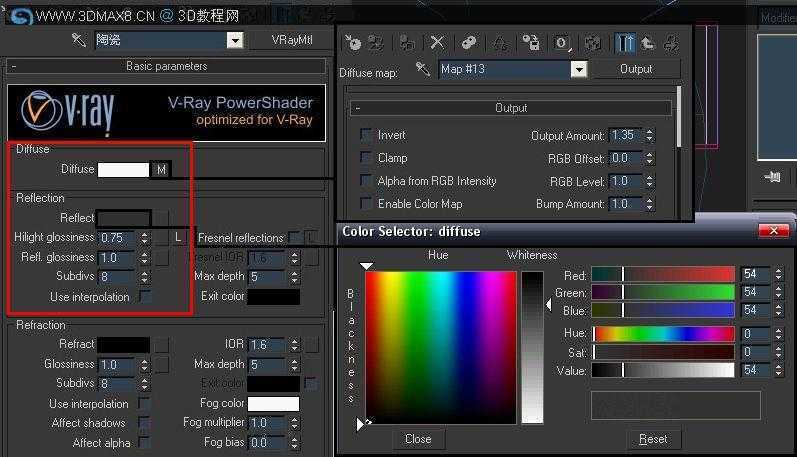The height and width of the screenshot is (457, 797).
Task: Click the Red value spinner arrows
Action: (778, 275)
